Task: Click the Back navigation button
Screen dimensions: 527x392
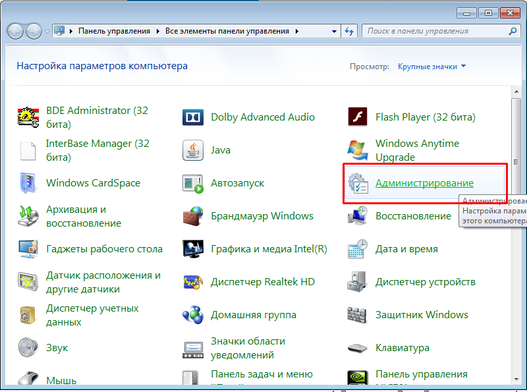Action: tap(15, 31)
